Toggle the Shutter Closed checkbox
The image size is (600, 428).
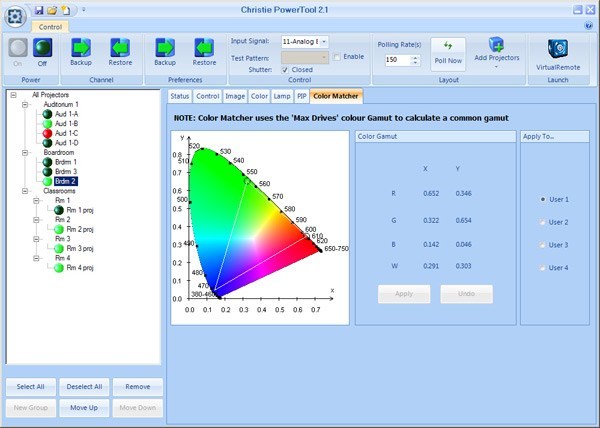(285, 70)
